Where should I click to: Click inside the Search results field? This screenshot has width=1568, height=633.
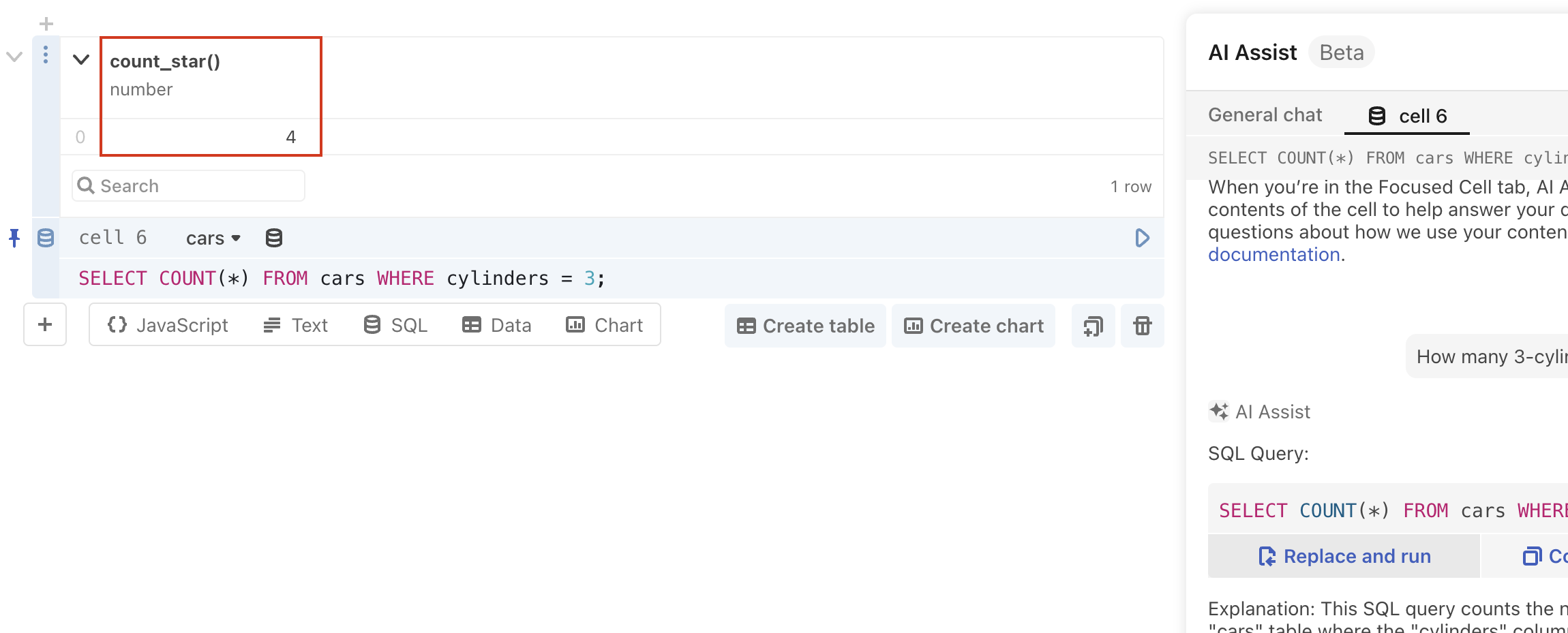click(187, 185)
